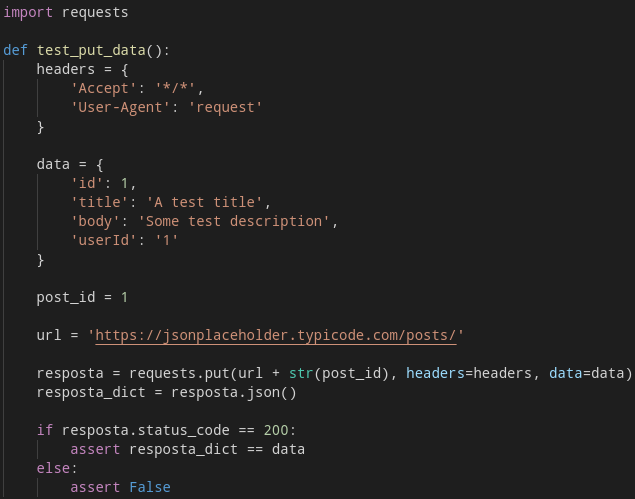Image resolution: width=635 pixels, height=499 pixels.
Task: Click the 'import' keyword
Action: 28,13
